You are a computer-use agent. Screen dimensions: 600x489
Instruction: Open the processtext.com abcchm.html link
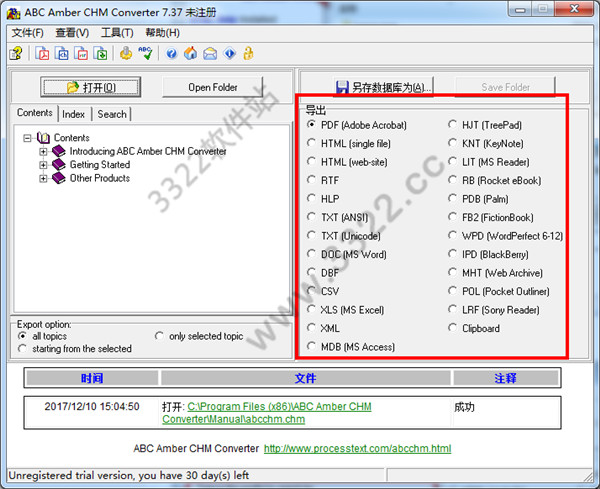click(x=357, y=448)
